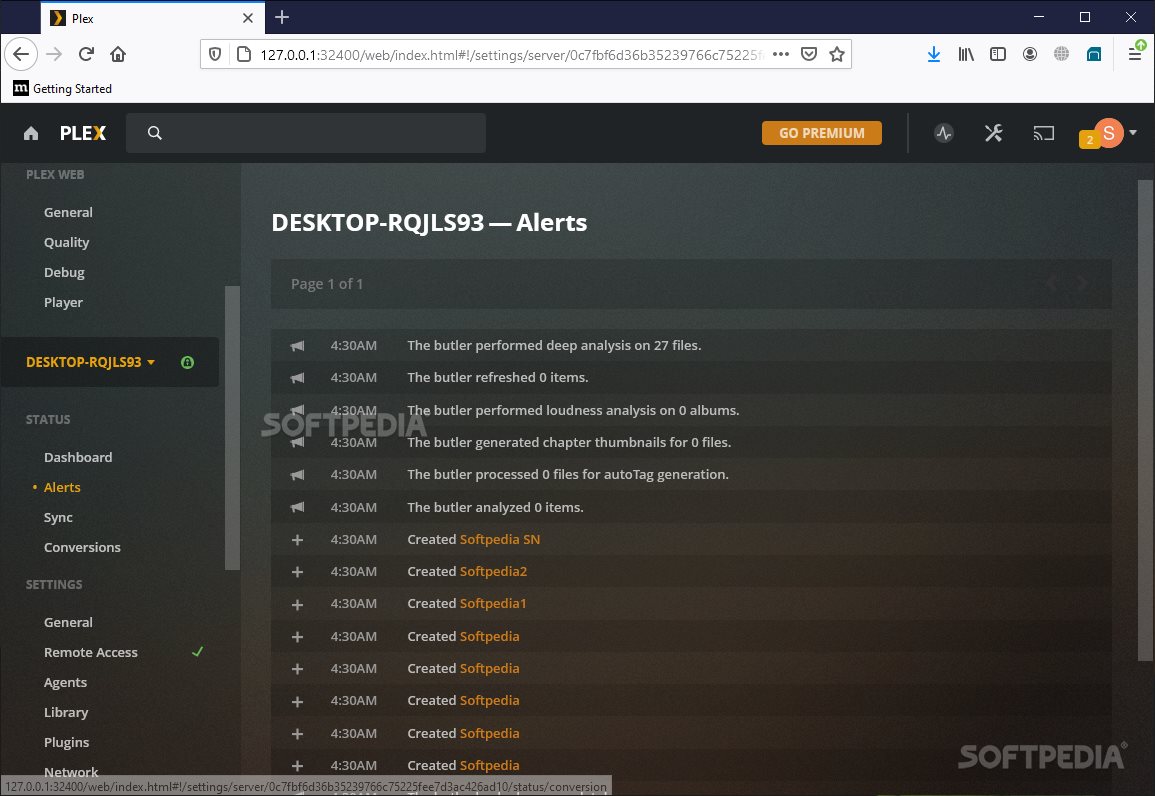Select Alerts in the sidebar
Screen dimensions: 1155x796
[62, 487]
